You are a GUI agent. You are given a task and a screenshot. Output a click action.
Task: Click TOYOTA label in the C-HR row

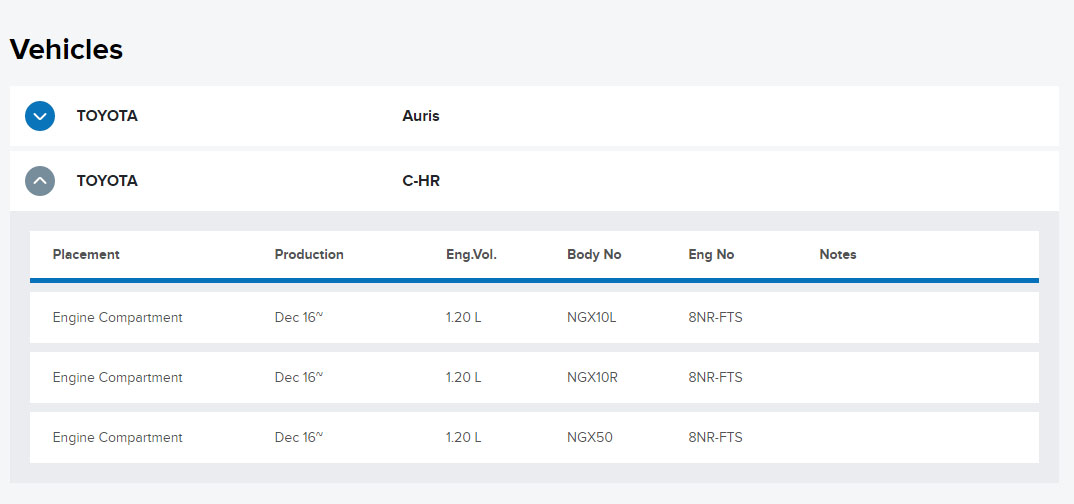coord(107,181)
